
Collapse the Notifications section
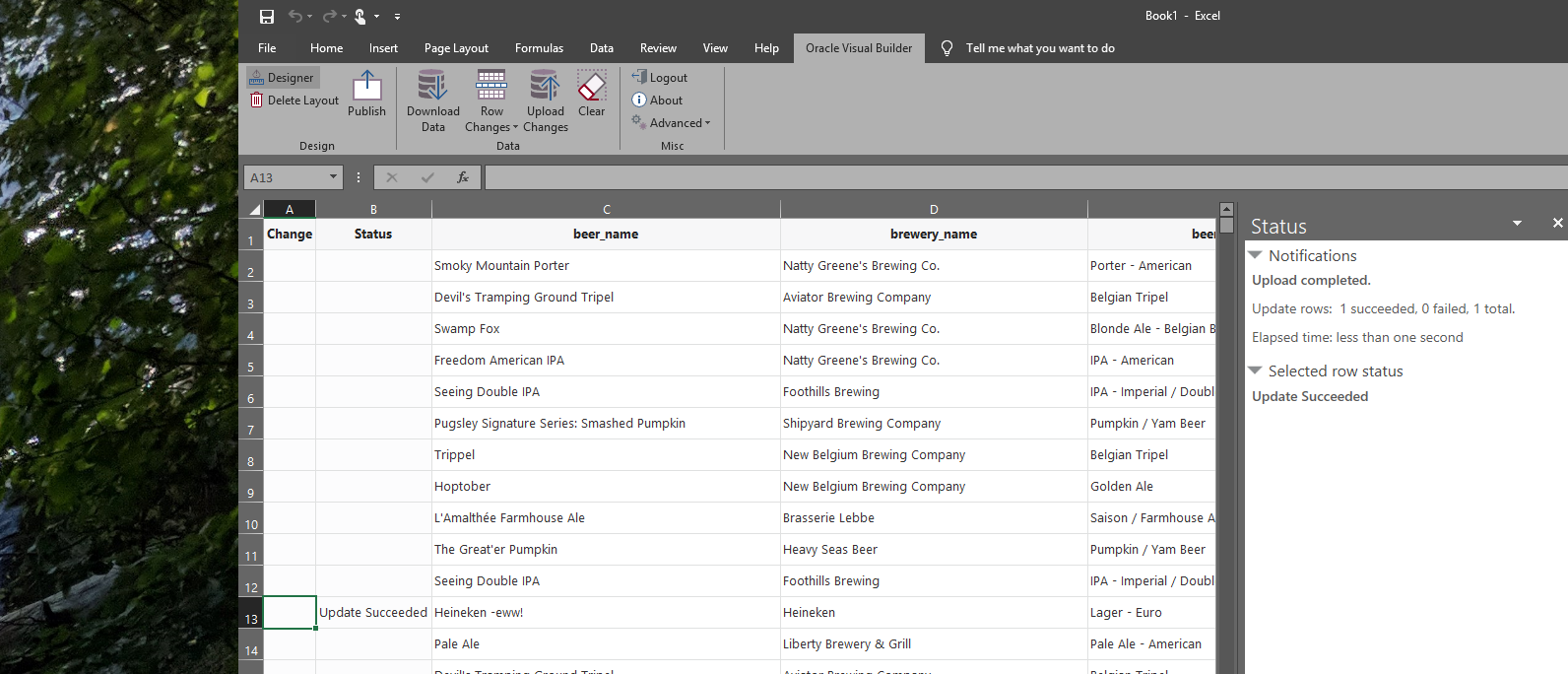(1256, 255)
